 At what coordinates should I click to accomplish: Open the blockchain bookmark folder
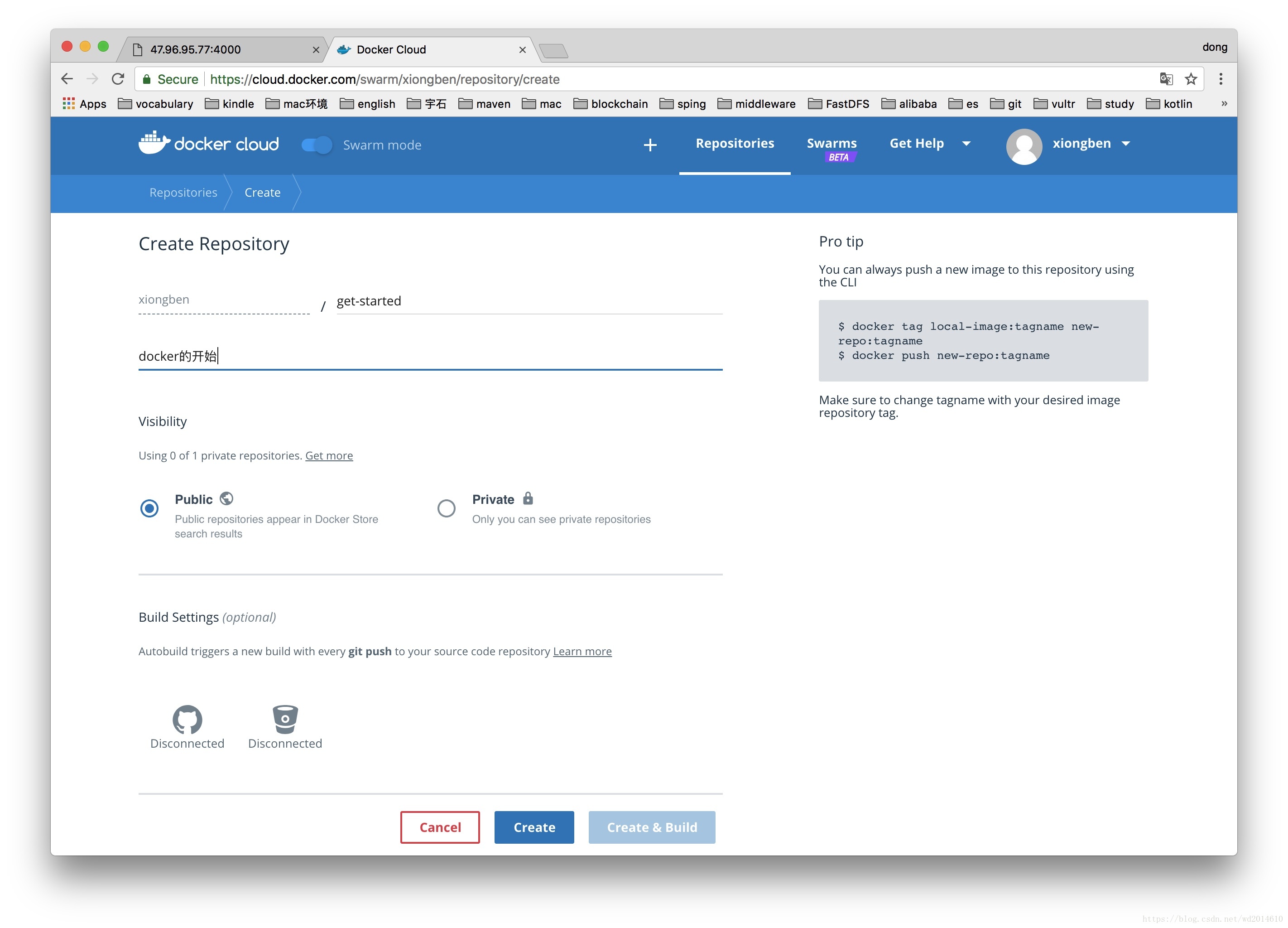point(610,104)
